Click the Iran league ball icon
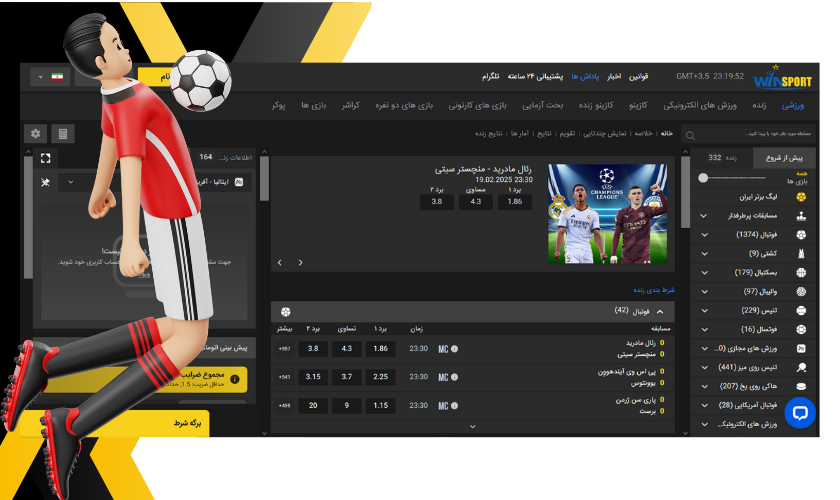840x500 pixels. pyautogui.click(x=801, y=197)
